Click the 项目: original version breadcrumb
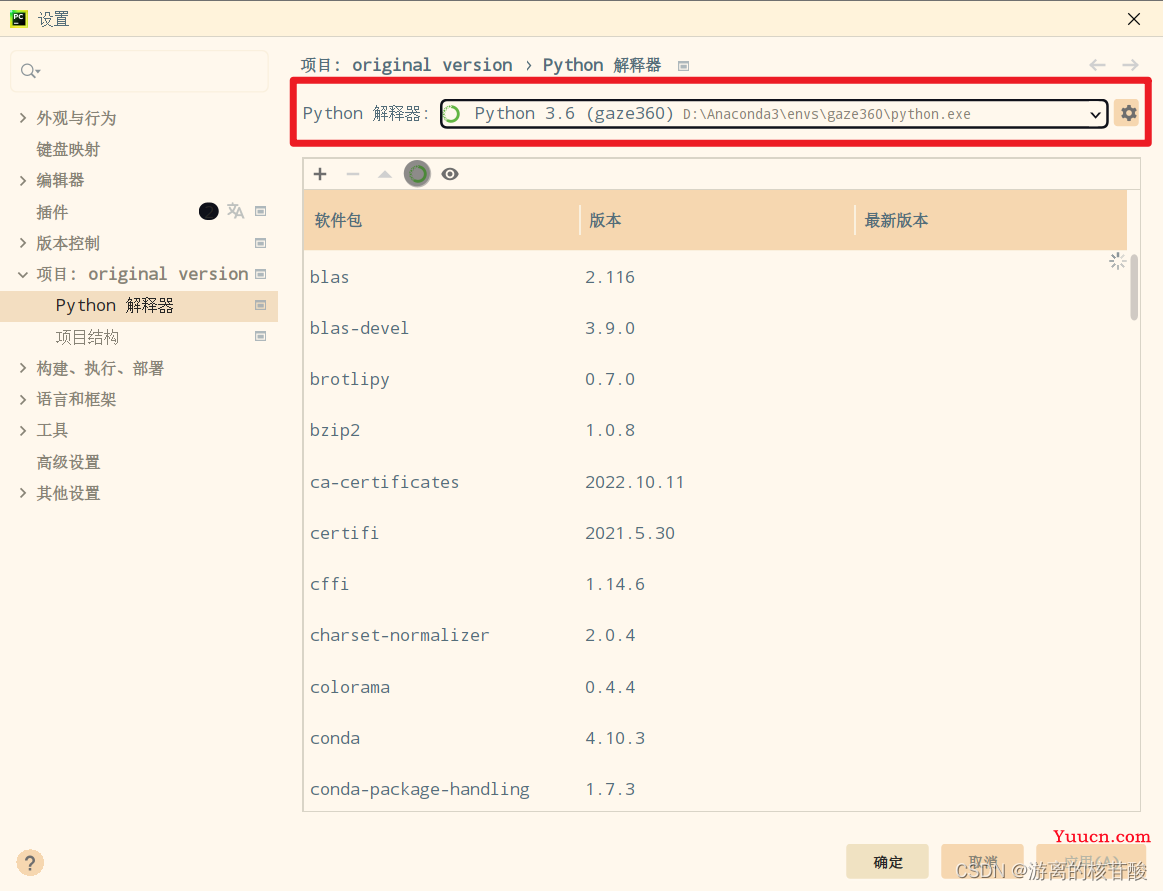Screen dimensions: 1163x891 point(406,65)
